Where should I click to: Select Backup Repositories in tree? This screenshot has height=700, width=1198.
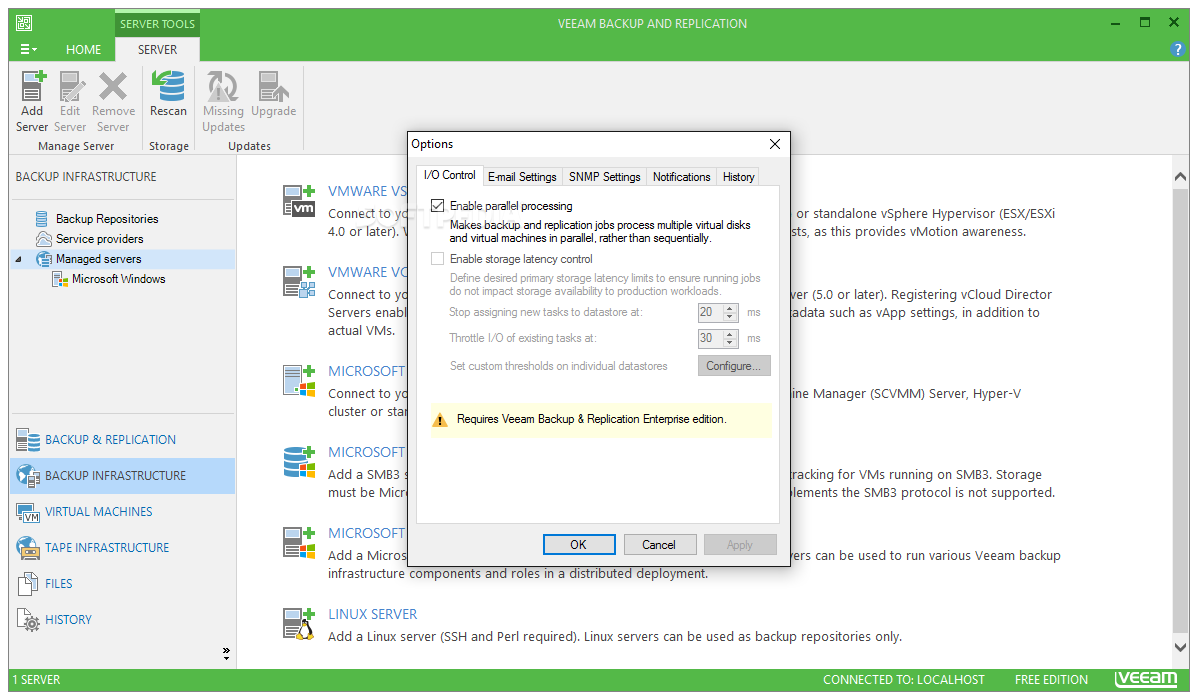pos(107,219)
